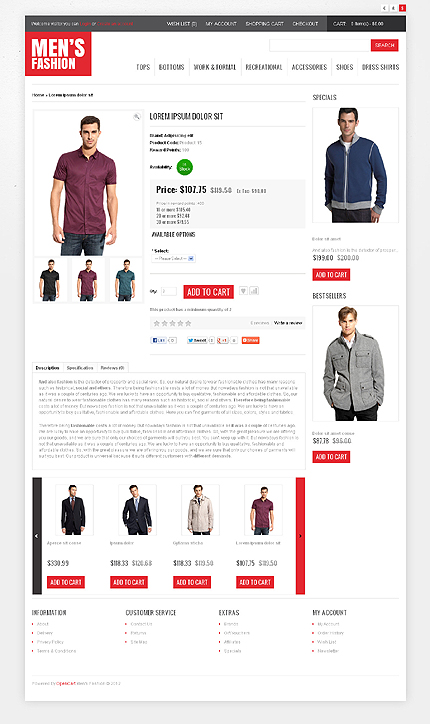Click the Tweet share button
The width and height of the screenshot is (430, 724).
197,340
